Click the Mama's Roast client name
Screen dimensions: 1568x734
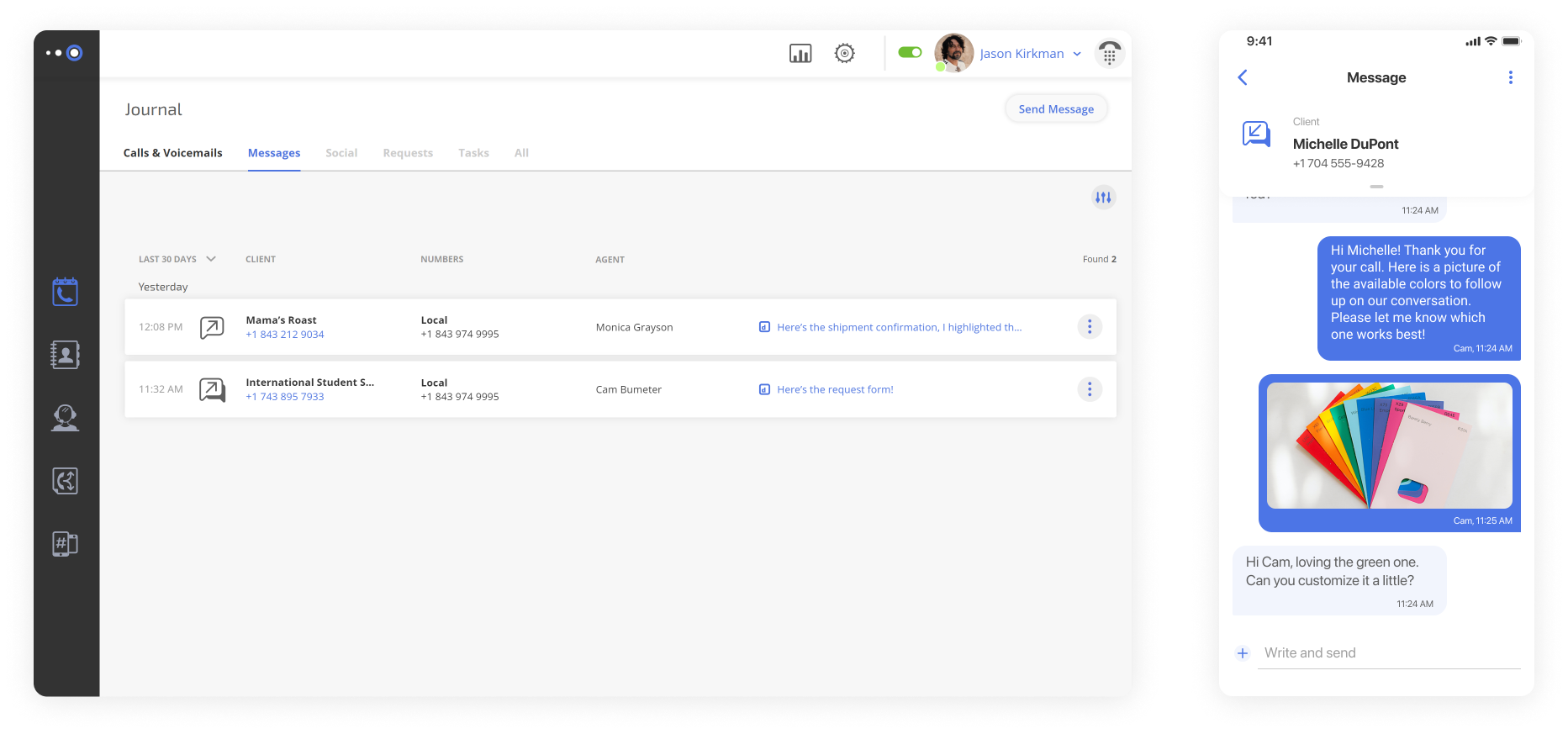coord(281,320)
